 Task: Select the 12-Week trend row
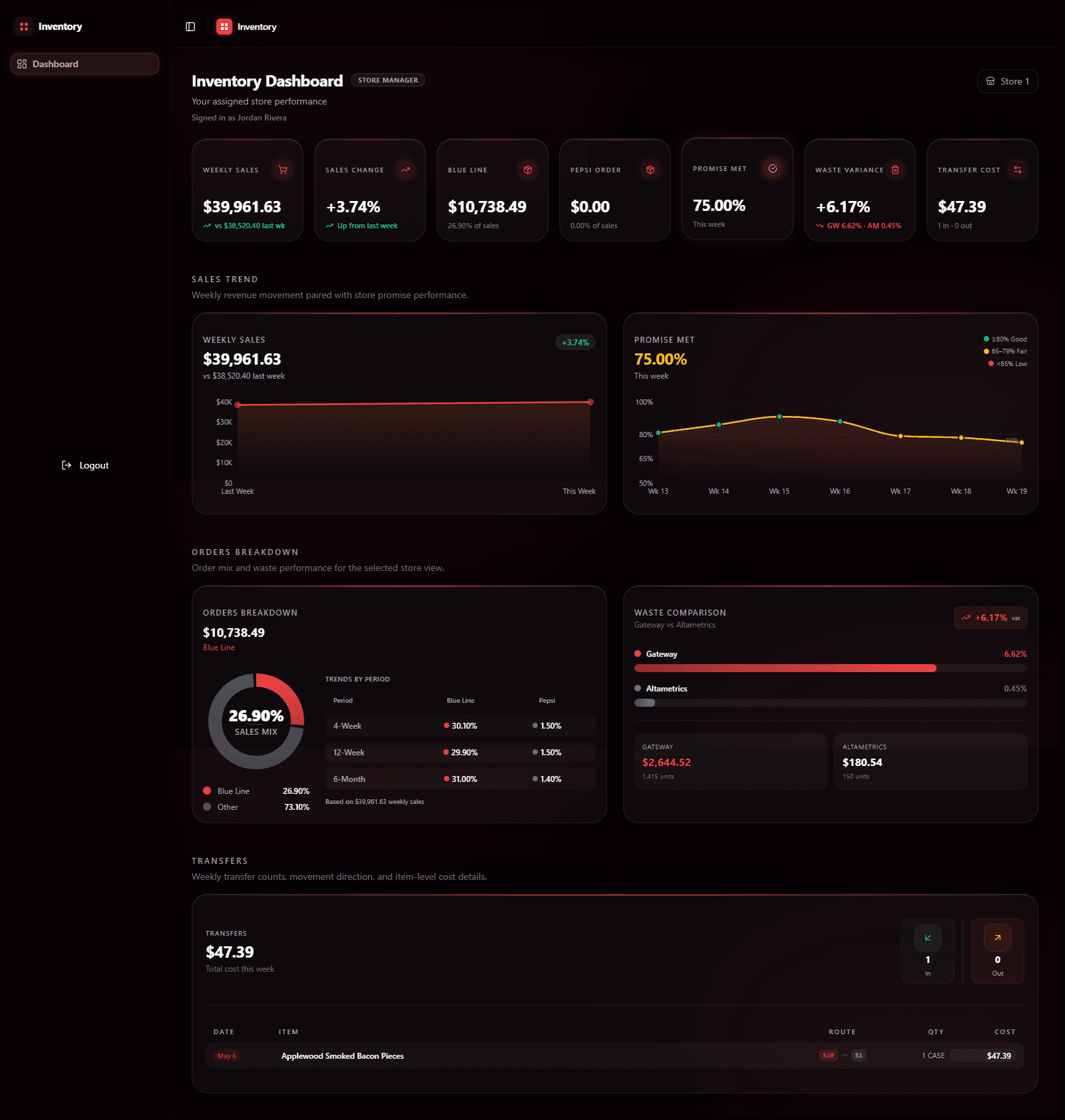[461, 753]
